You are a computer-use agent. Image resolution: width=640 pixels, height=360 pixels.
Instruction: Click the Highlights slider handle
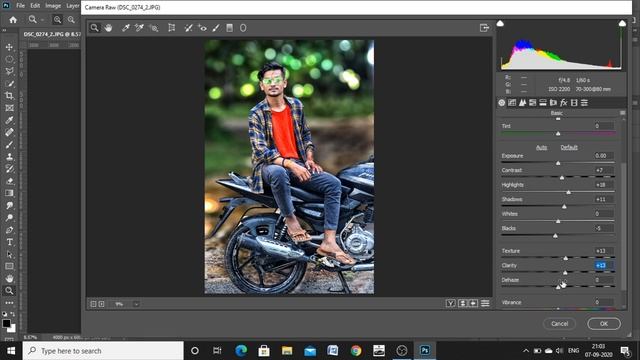569,192
